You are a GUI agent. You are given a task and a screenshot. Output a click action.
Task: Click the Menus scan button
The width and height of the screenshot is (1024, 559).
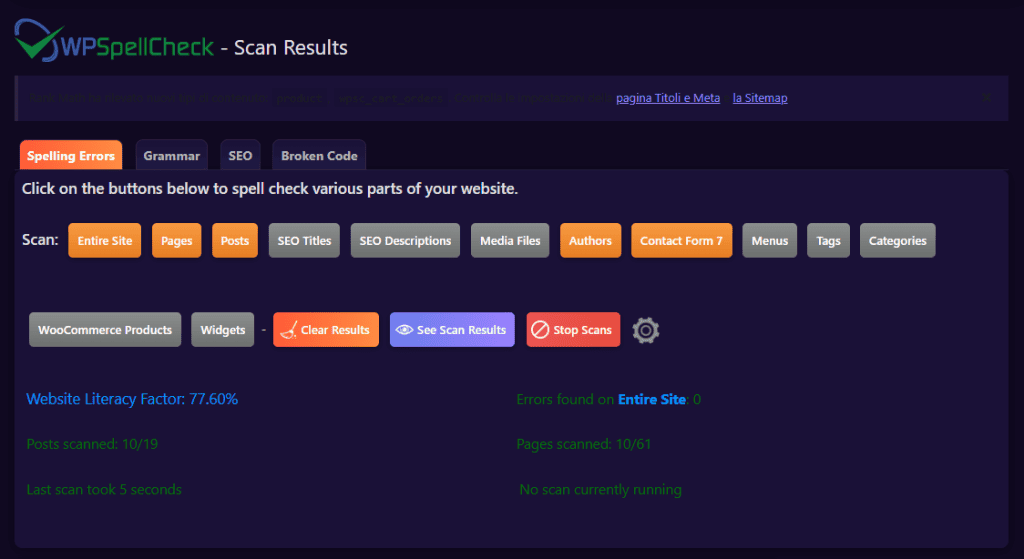click(769, 240)
